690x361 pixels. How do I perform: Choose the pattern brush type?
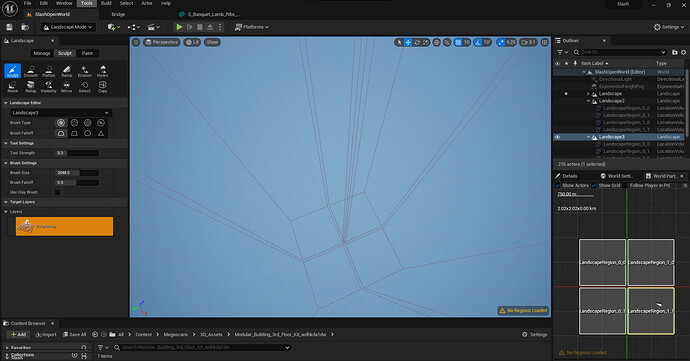pyautogui.click(x=88, y=123)
